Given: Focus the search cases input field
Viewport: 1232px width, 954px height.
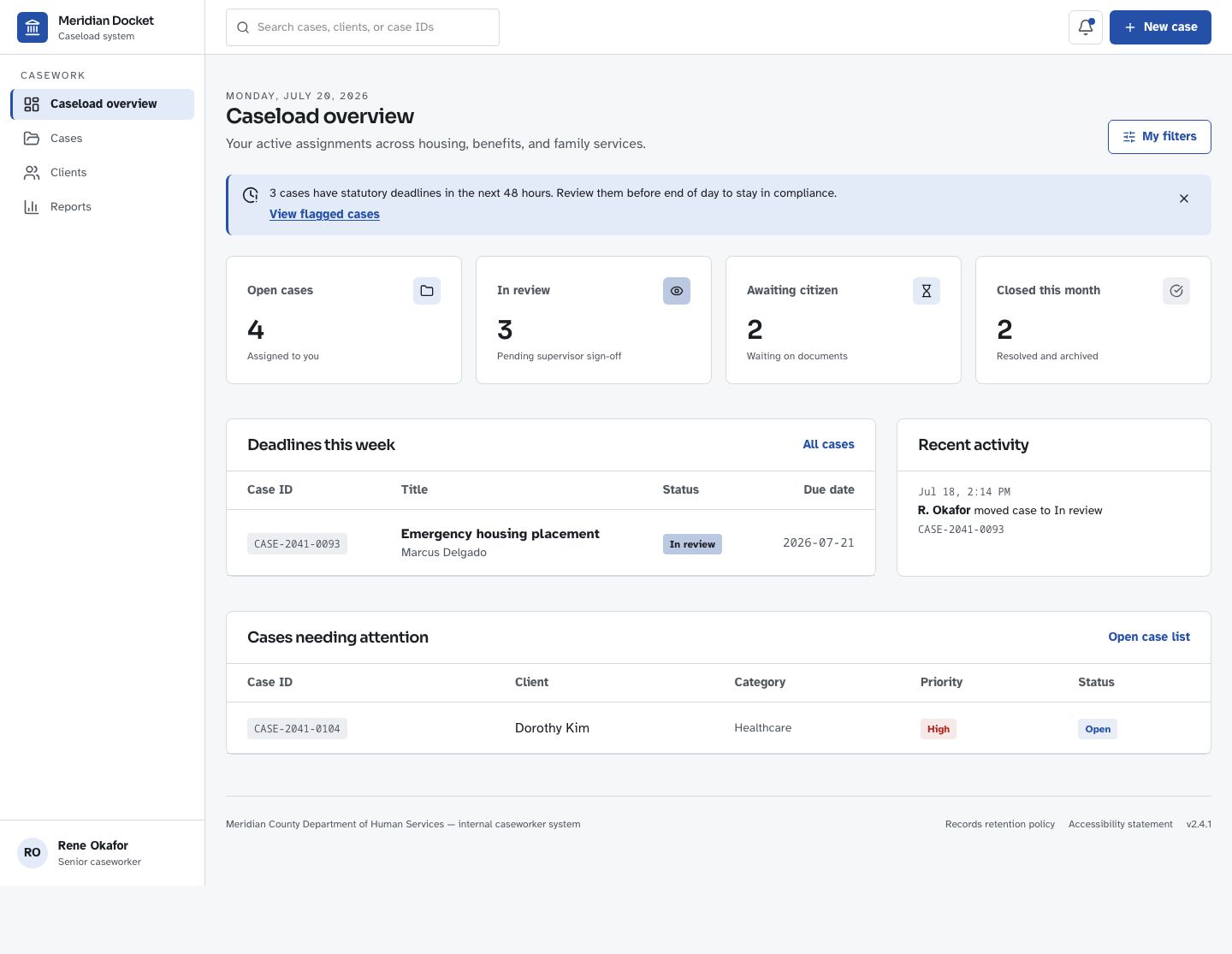Looking at the screenshot, I should 363,27.
